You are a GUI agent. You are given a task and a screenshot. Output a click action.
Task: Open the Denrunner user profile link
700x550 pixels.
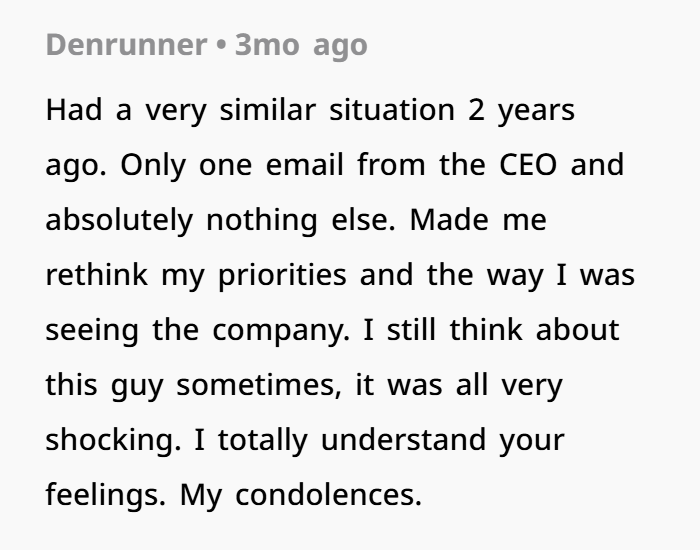coord(126,45)
